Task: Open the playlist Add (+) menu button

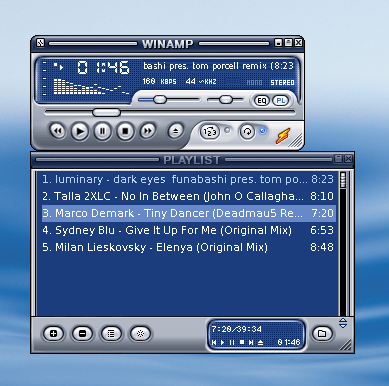Action: pos(54,333)
